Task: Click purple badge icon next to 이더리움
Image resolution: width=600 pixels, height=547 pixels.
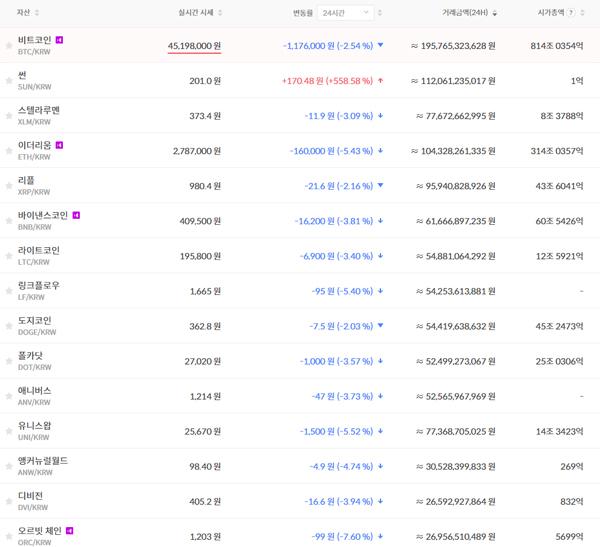Action: (59, 145)
